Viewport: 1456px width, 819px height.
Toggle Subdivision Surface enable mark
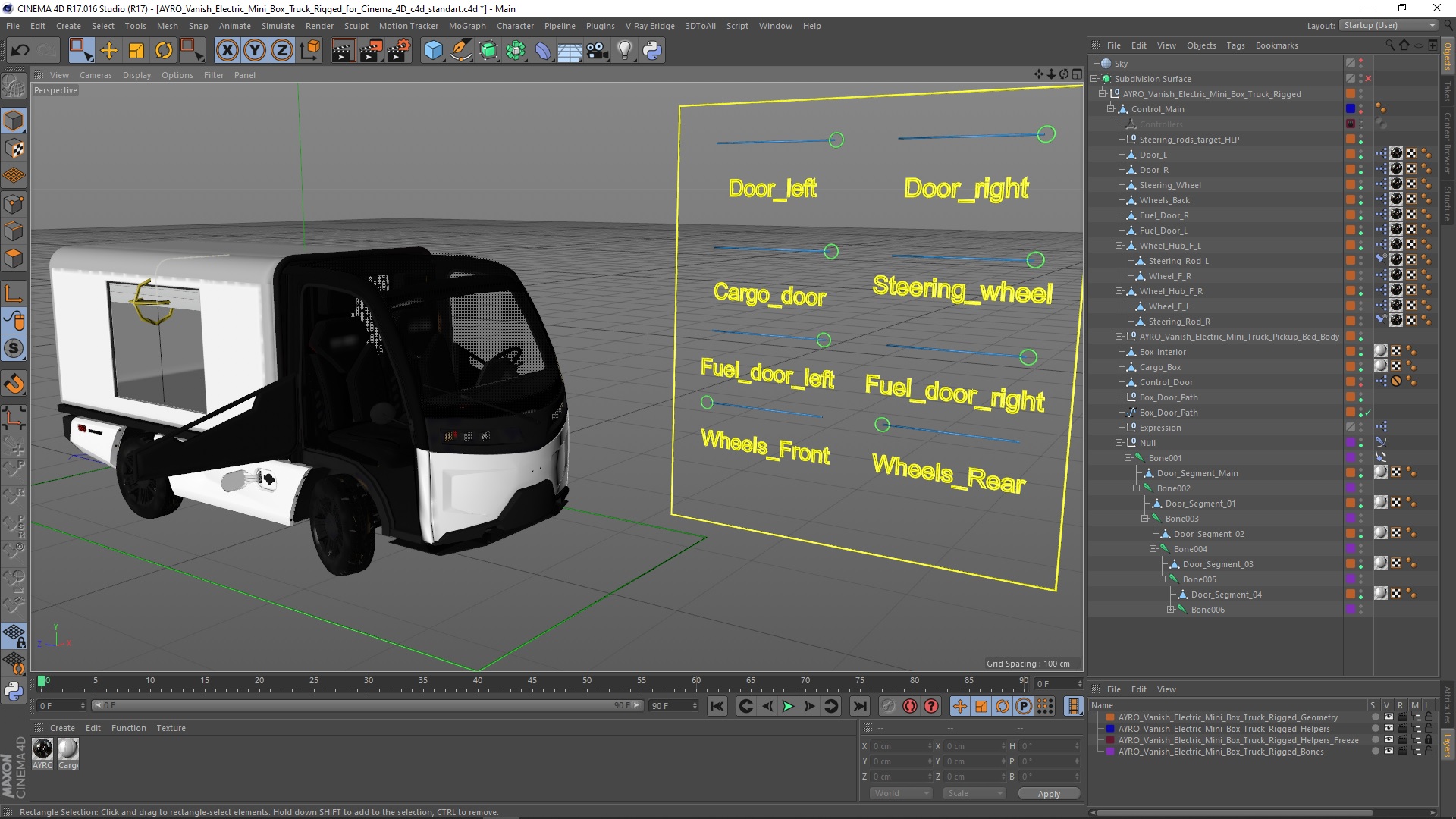click(1368, 79)
